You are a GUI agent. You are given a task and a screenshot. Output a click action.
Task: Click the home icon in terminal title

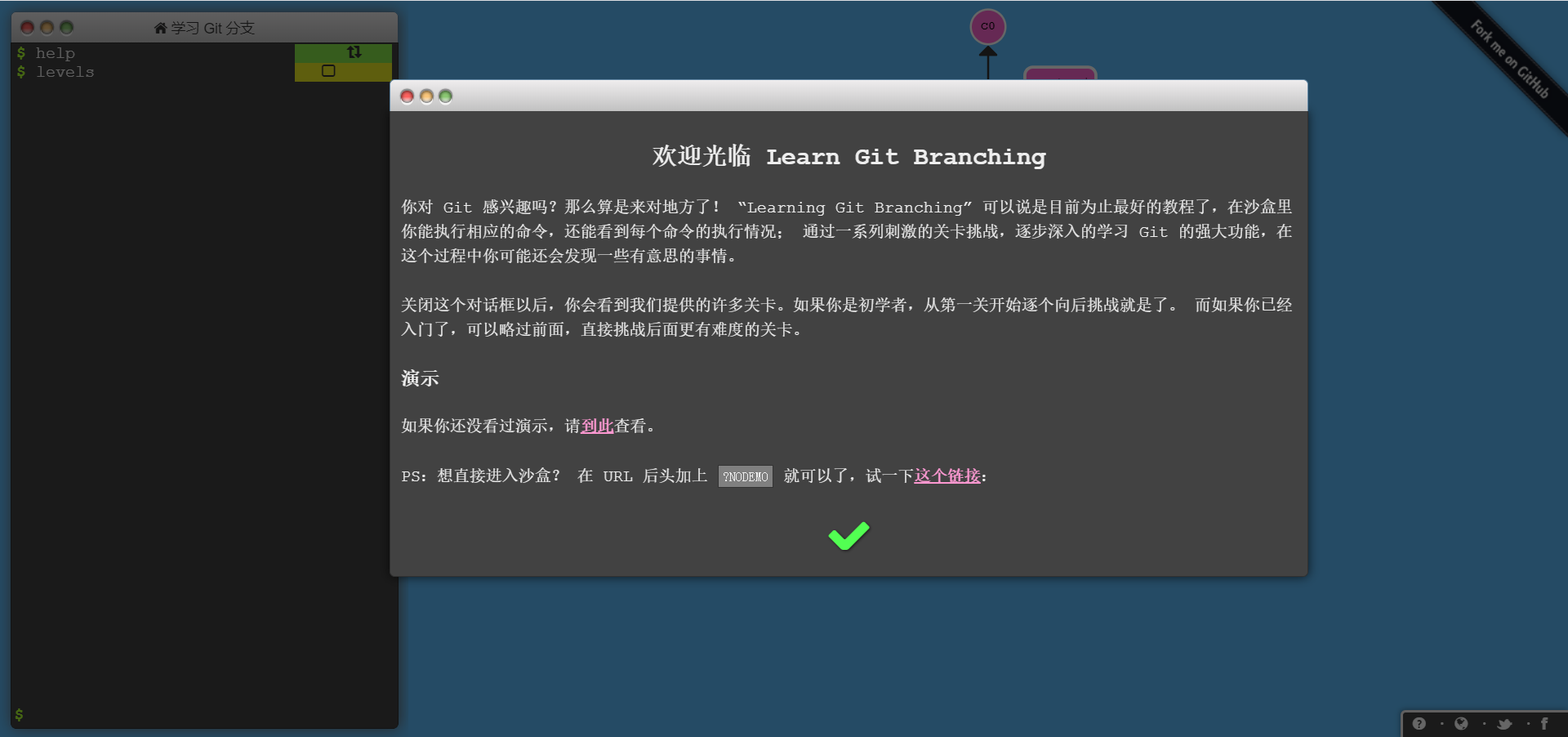pyautogui.click(x=160, y=28)
